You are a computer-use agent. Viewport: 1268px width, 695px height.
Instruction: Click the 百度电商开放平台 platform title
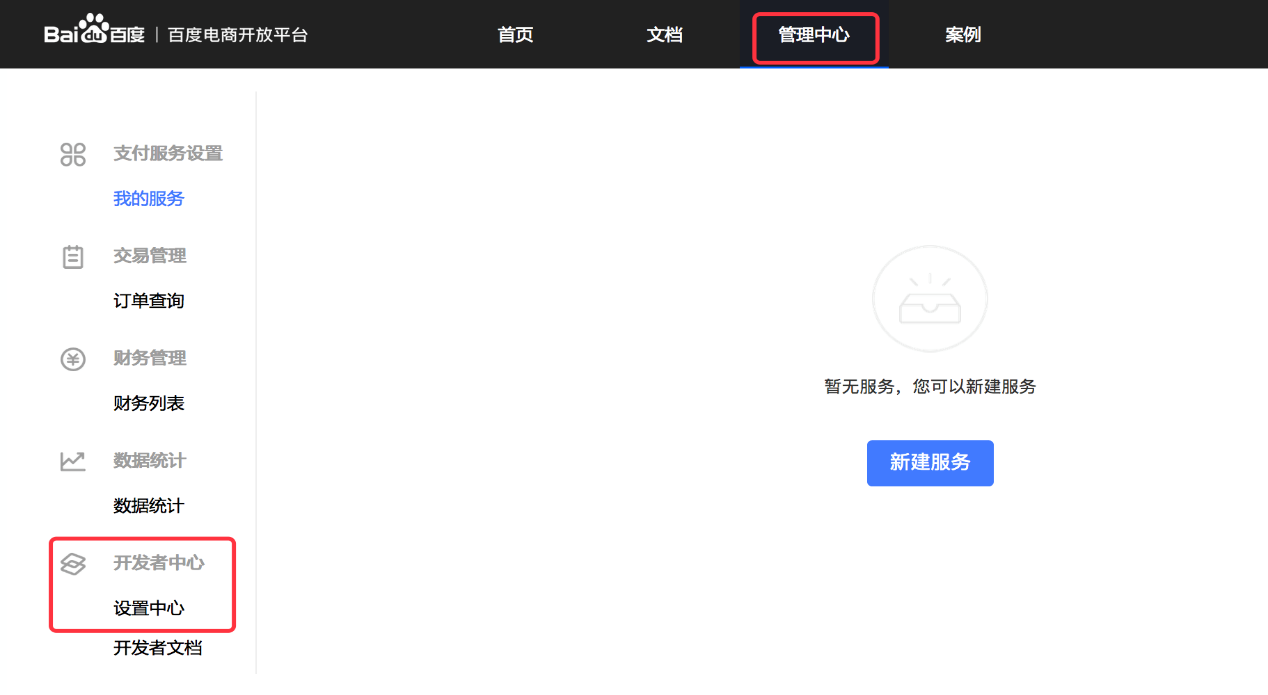point(237,34)
